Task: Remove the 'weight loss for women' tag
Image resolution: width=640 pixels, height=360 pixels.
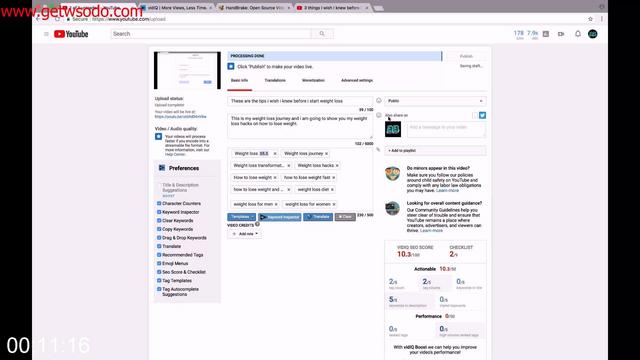Action: click(x=334, y=204)
